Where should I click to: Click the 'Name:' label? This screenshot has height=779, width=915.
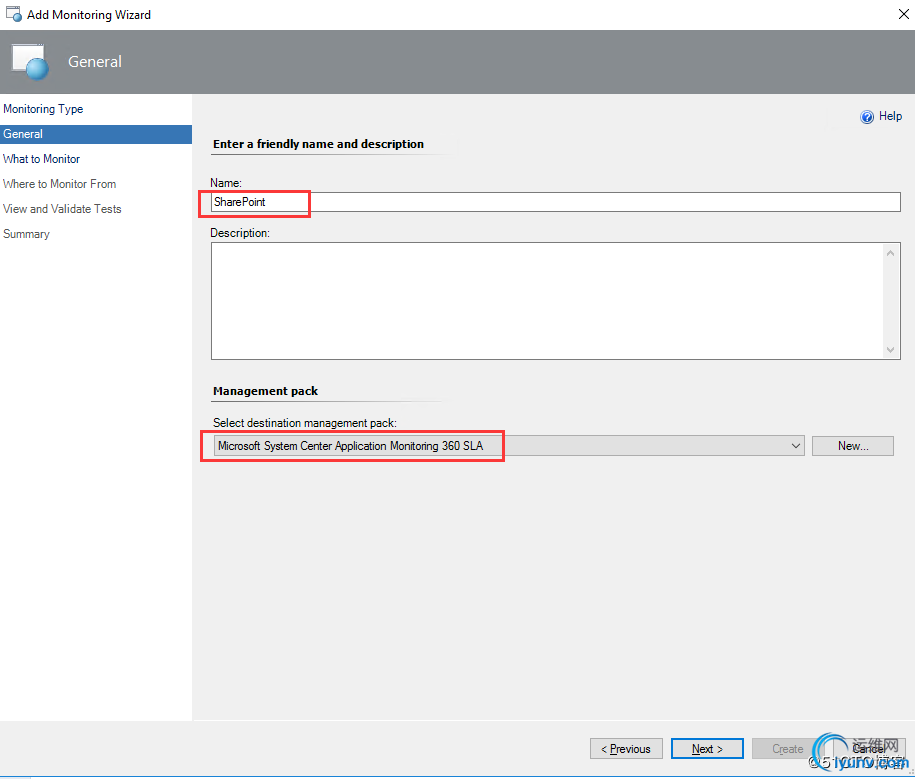click(226, 183)
